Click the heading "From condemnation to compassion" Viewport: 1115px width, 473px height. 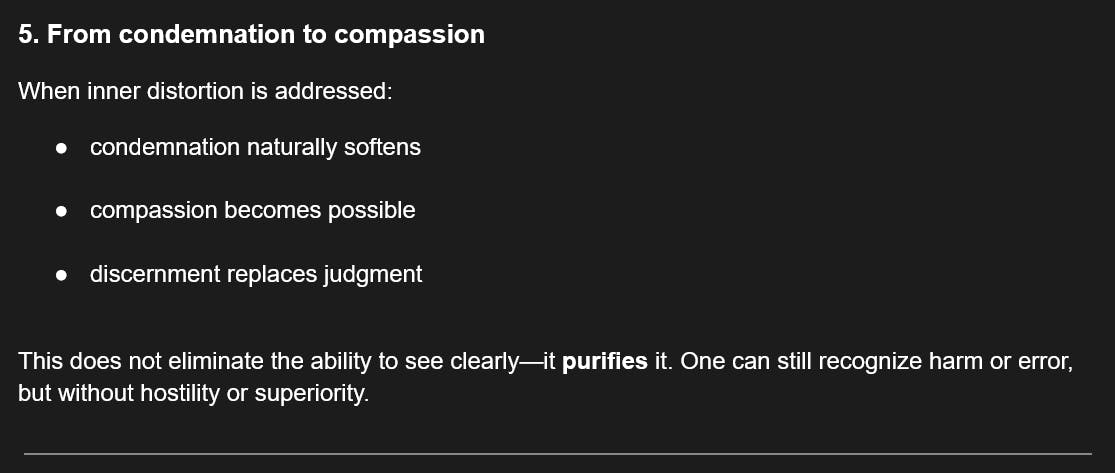click(x=265, y=34)
